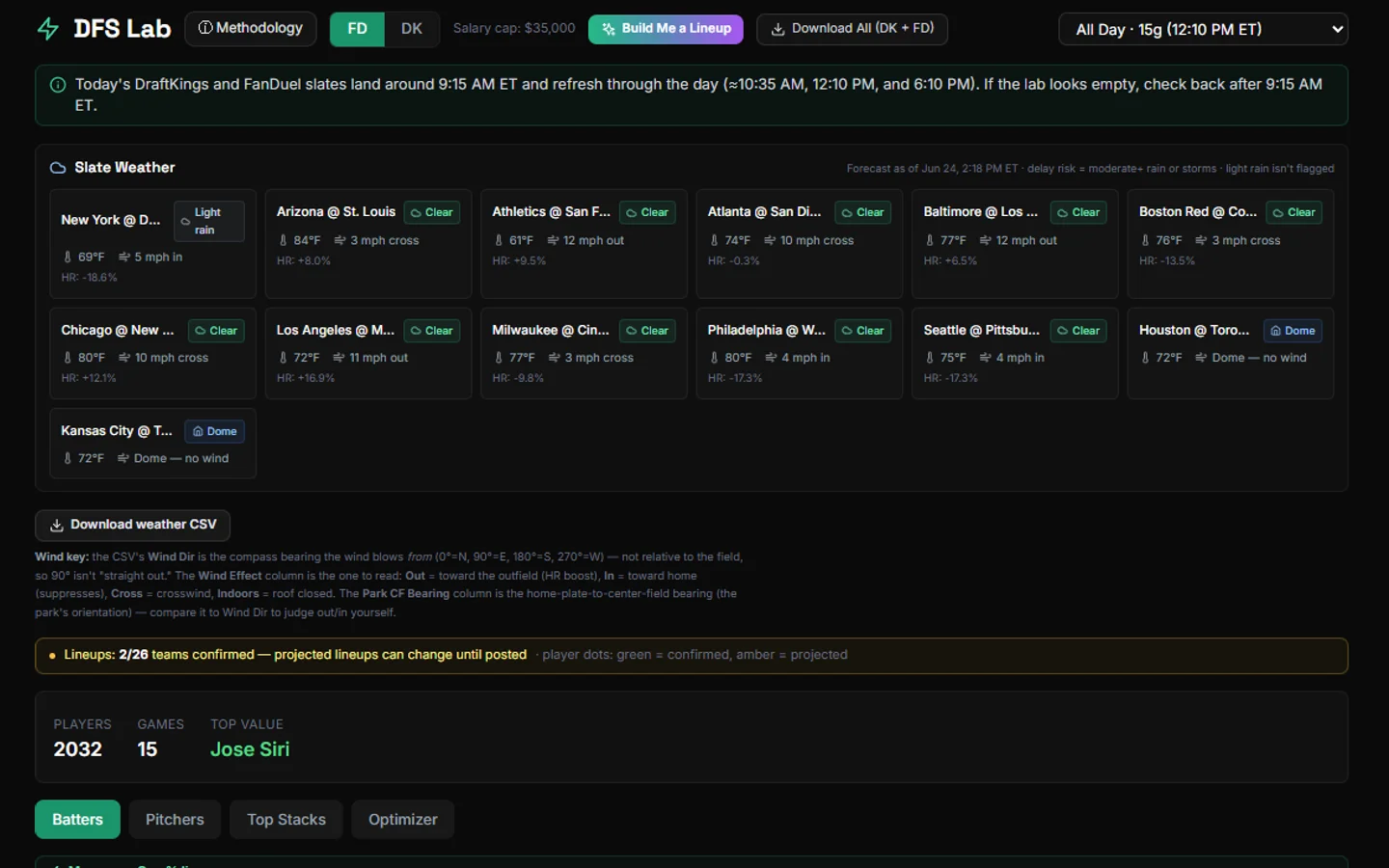Click the Clear badge on Philadelphia @ W card

862,331
